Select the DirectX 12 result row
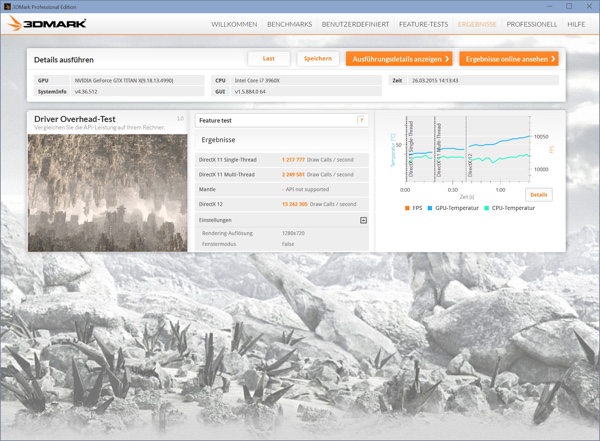This screenshot has width=600, height=441. click(282, 204)
